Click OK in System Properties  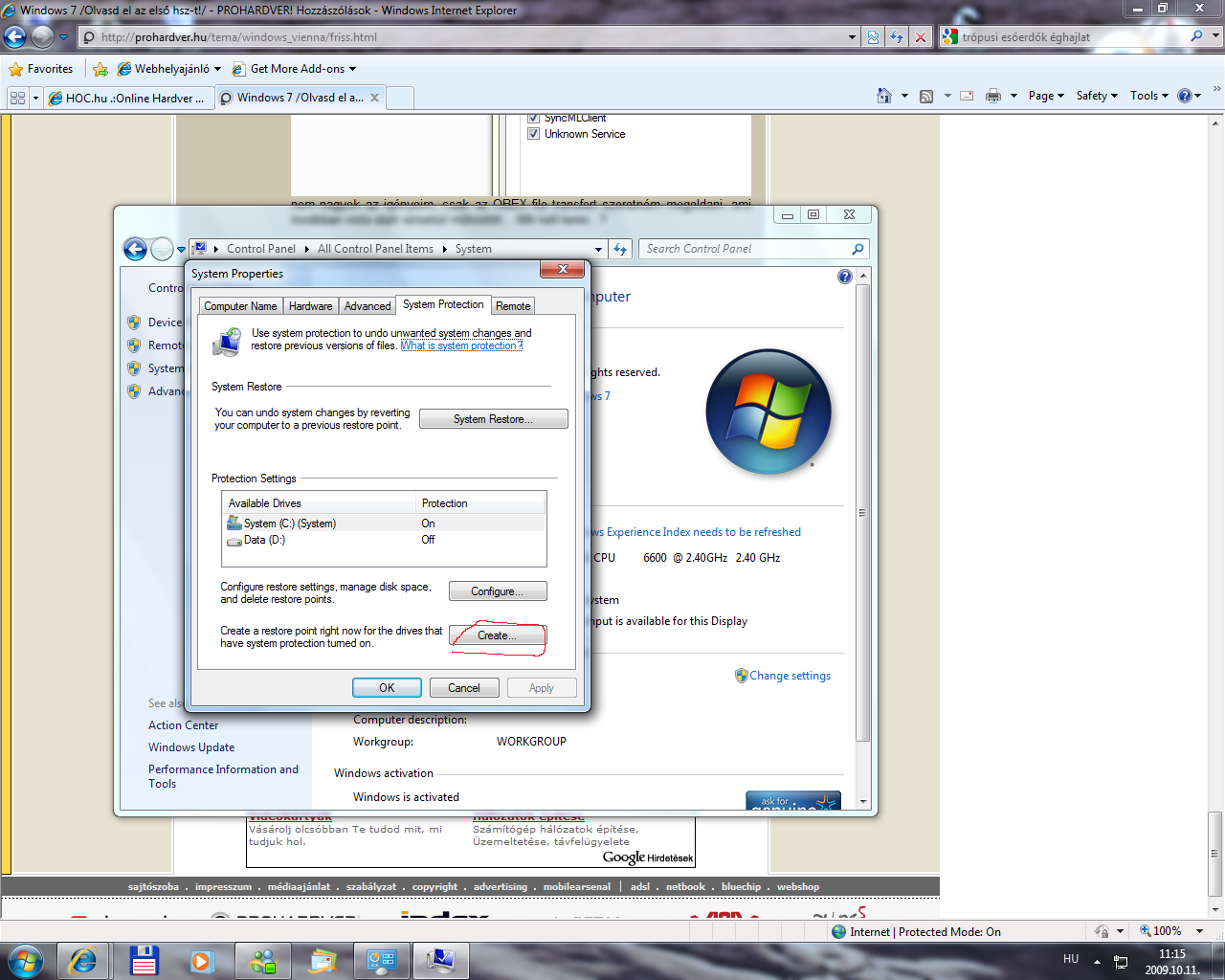click(387, 688)
